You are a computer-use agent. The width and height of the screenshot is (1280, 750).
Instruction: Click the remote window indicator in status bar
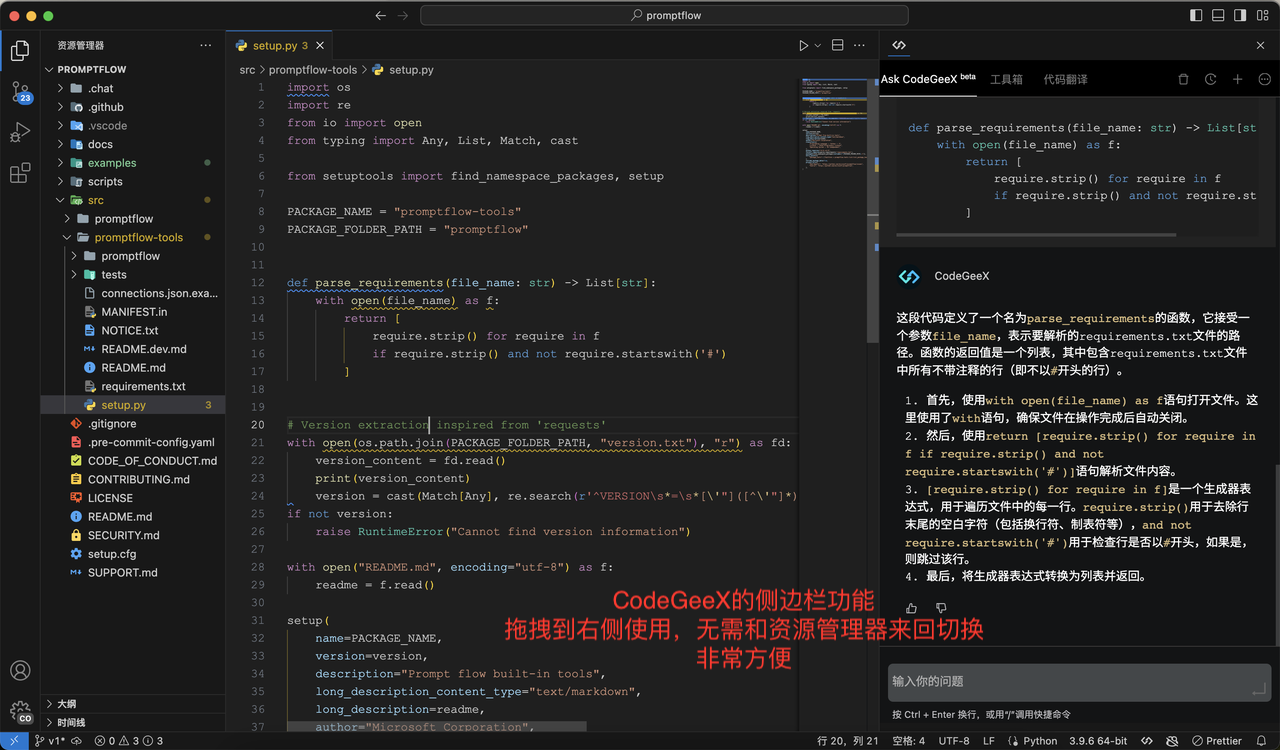pos(13,741)
